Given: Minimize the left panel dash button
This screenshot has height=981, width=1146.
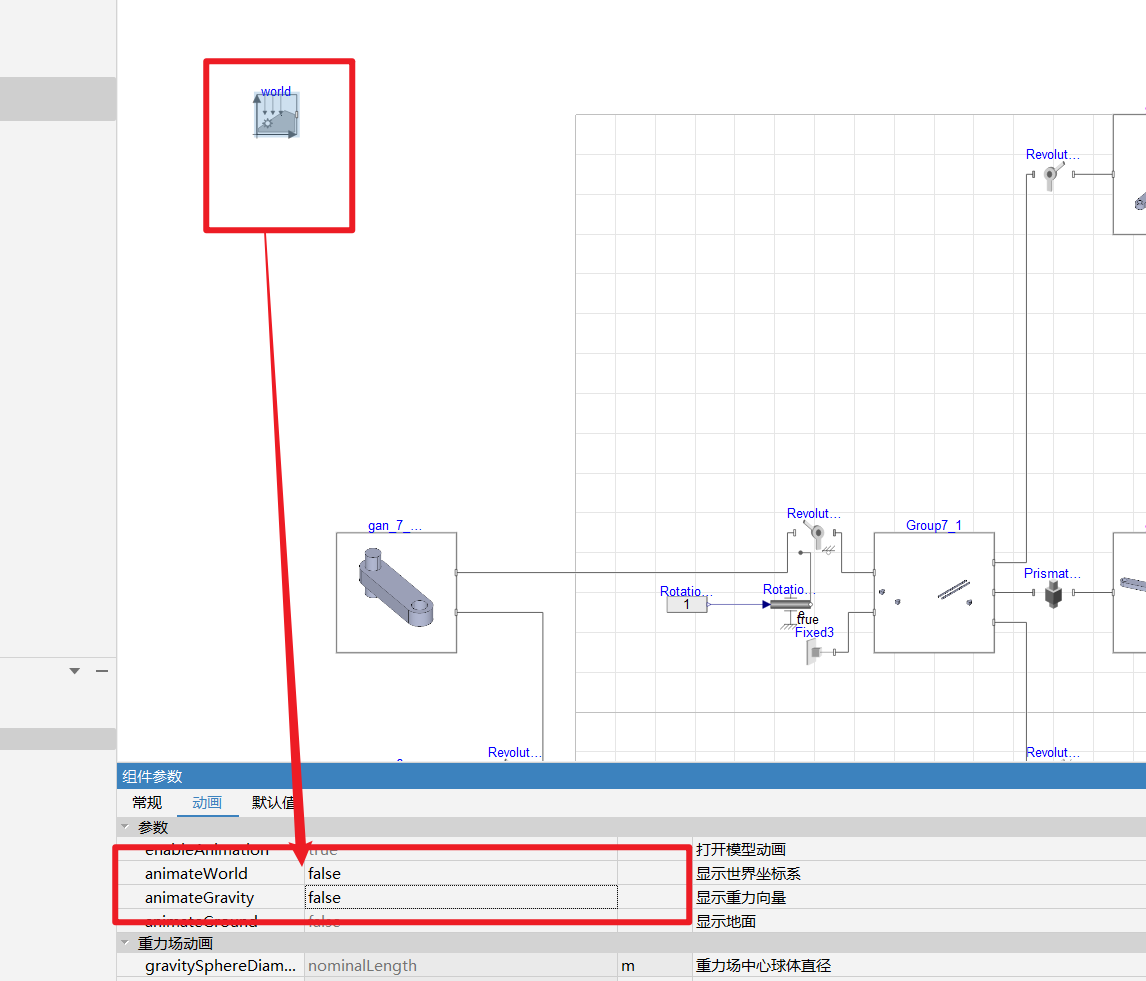Looking at the screenshot, I should tap(102, 670).
